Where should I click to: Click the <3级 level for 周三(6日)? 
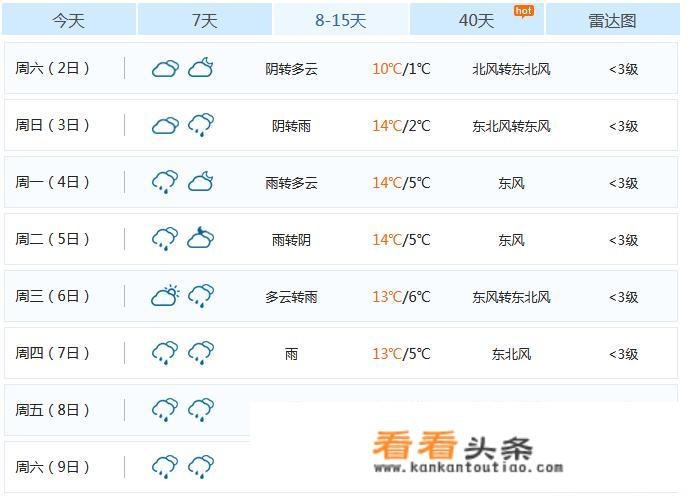[x=624, y=297]
